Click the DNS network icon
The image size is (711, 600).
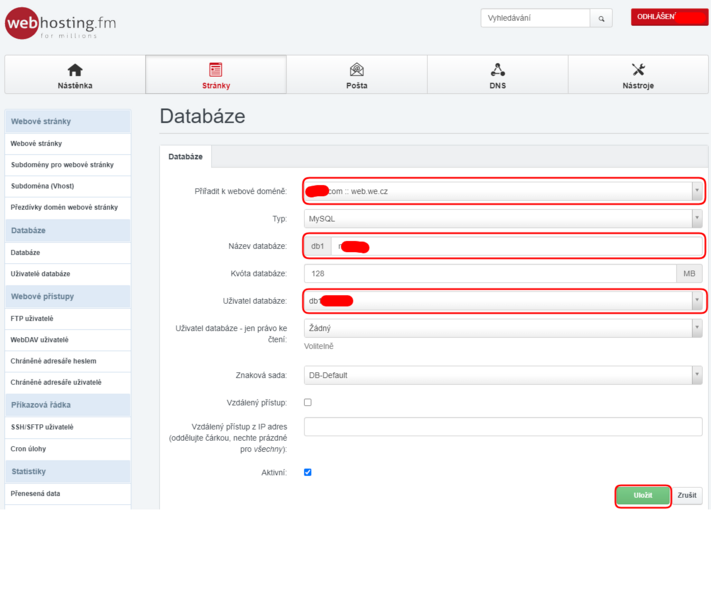[x=497, y=70]
